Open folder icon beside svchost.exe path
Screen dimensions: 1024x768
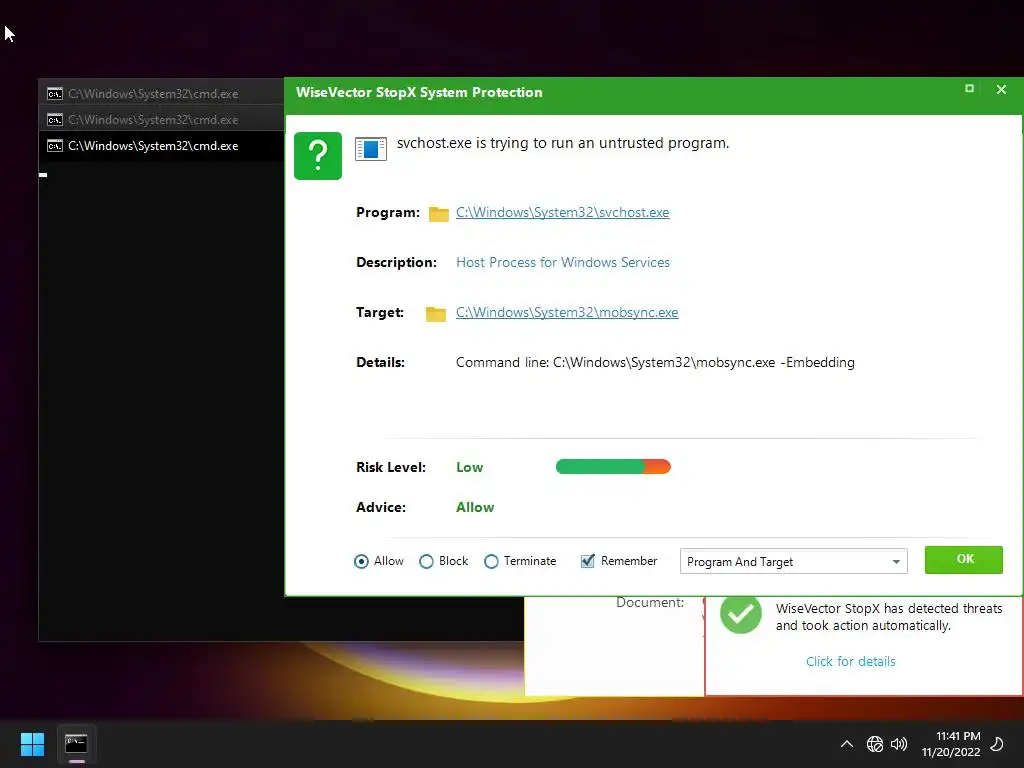438,214
